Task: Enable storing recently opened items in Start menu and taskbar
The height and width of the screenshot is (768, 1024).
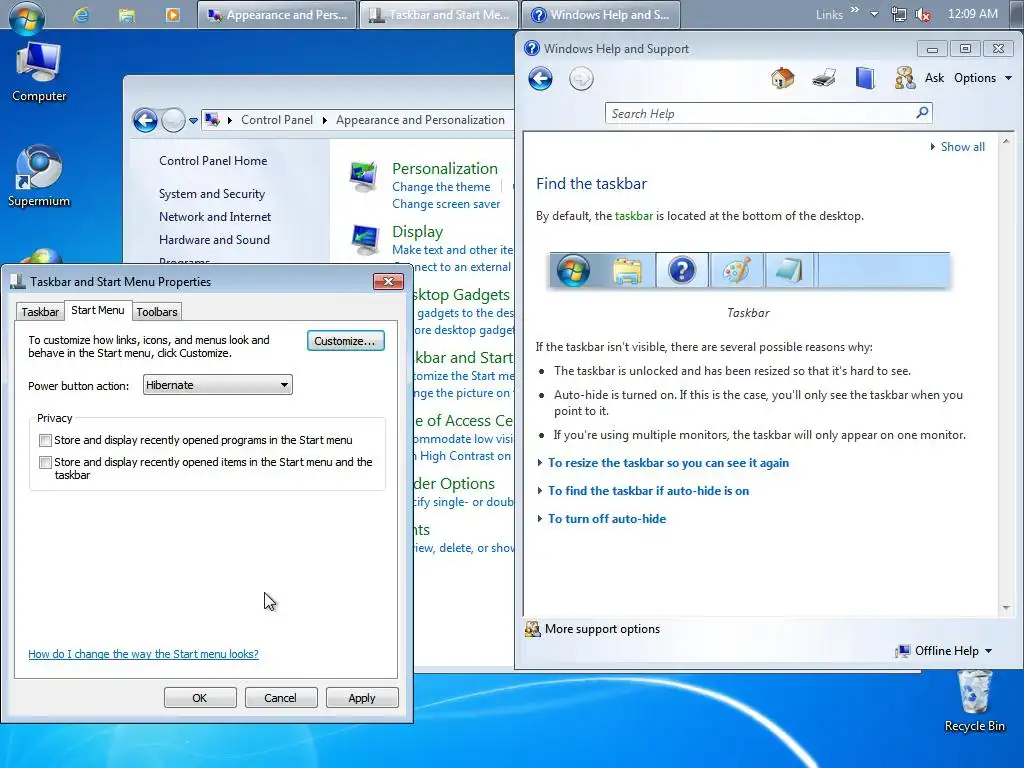Action: point(45,462)
